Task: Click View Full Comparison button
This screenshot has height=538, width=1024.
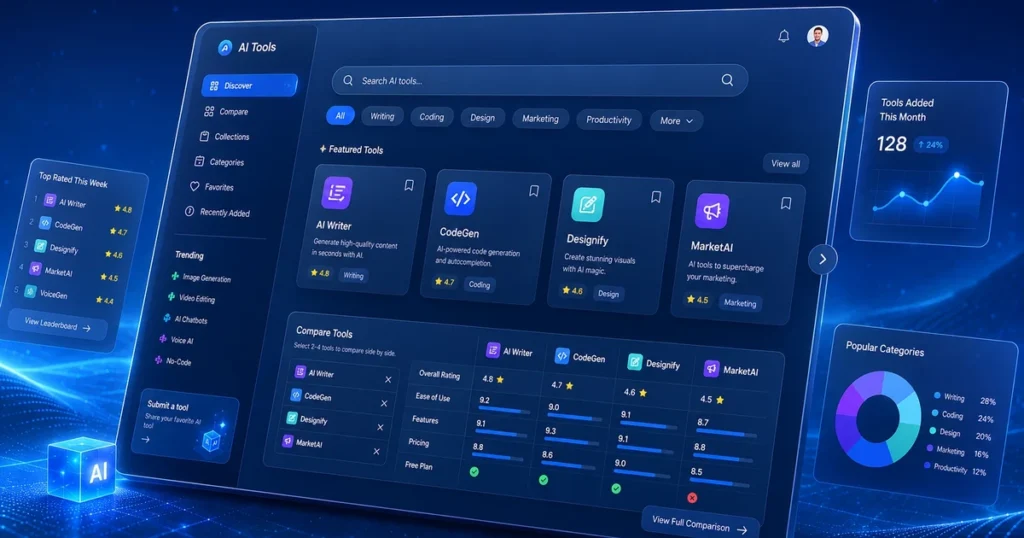Action: [x=700, y=525]
